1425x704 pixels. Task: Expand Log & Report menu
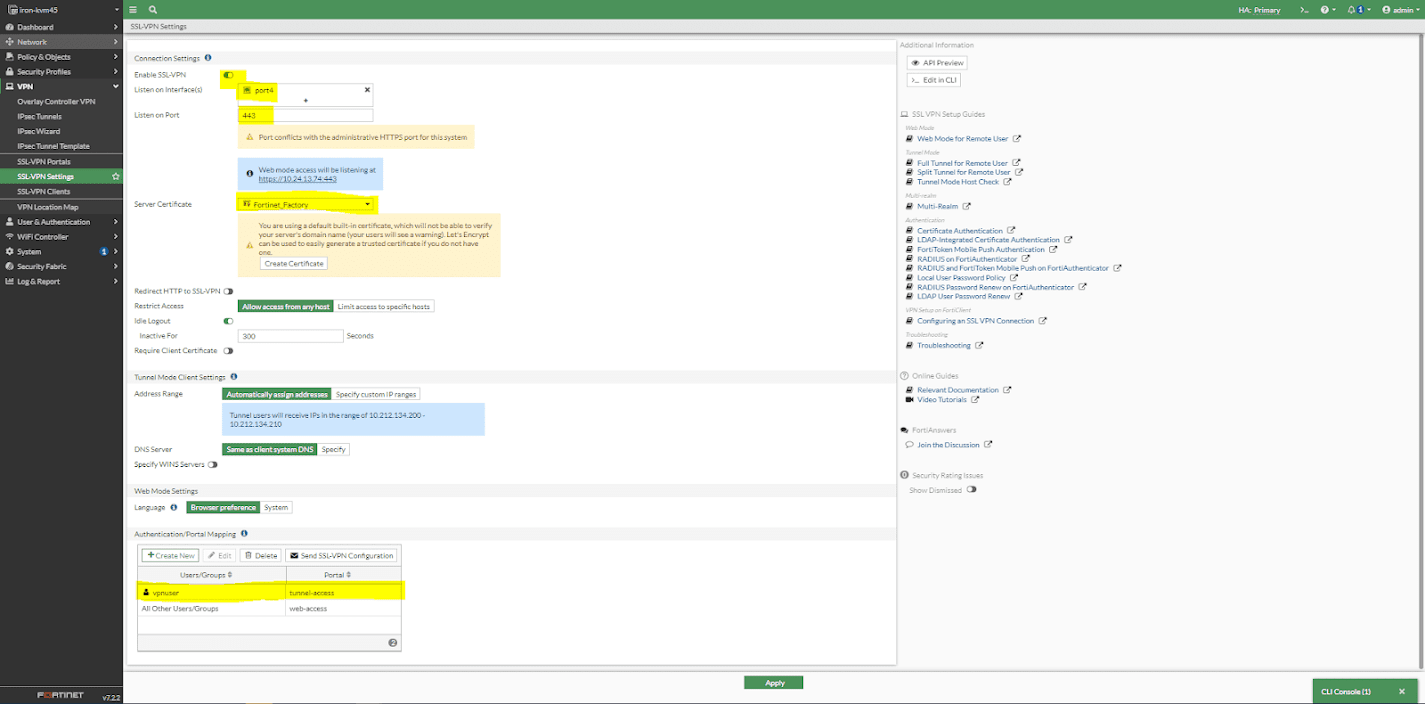tap(60, 282)
